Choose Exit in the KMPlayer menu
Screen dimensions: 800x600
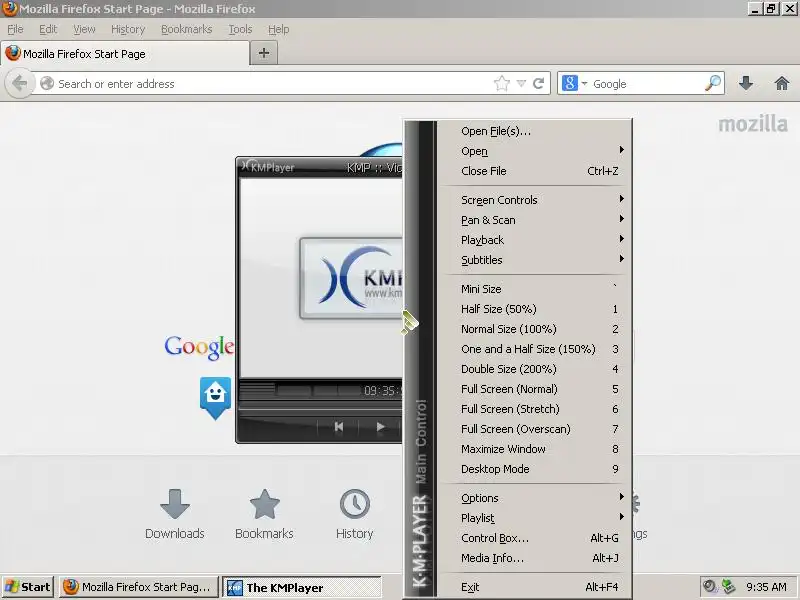(536, 587)
